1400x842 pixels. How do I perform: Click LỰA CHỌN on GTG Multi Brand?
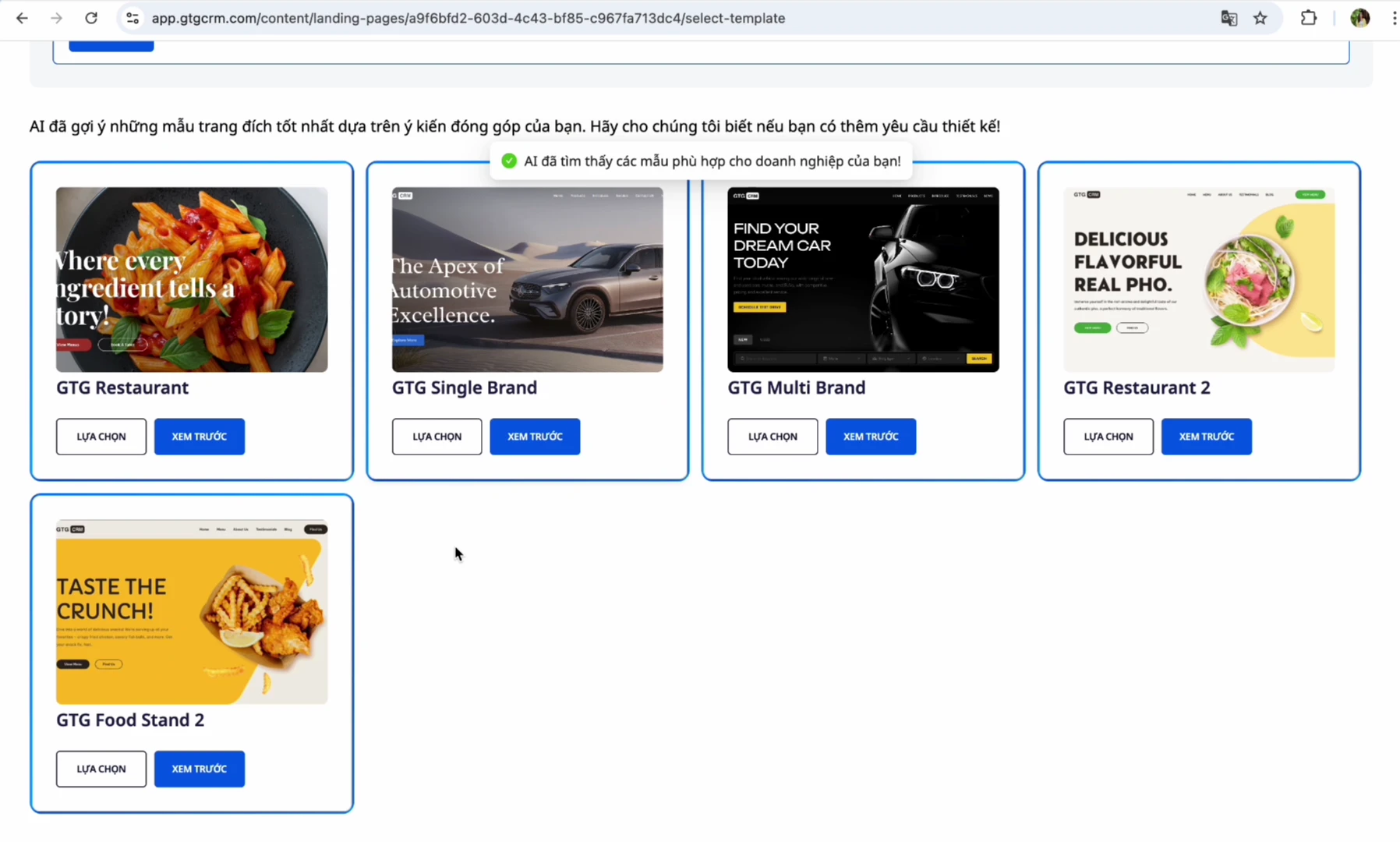click(772, 436)
